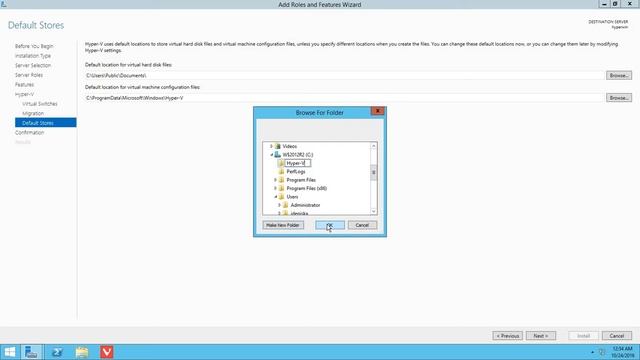The width and height of the screenshot is (640, 360).
Task: Go to Hyper-V step
Action: (x=24, y=94)
